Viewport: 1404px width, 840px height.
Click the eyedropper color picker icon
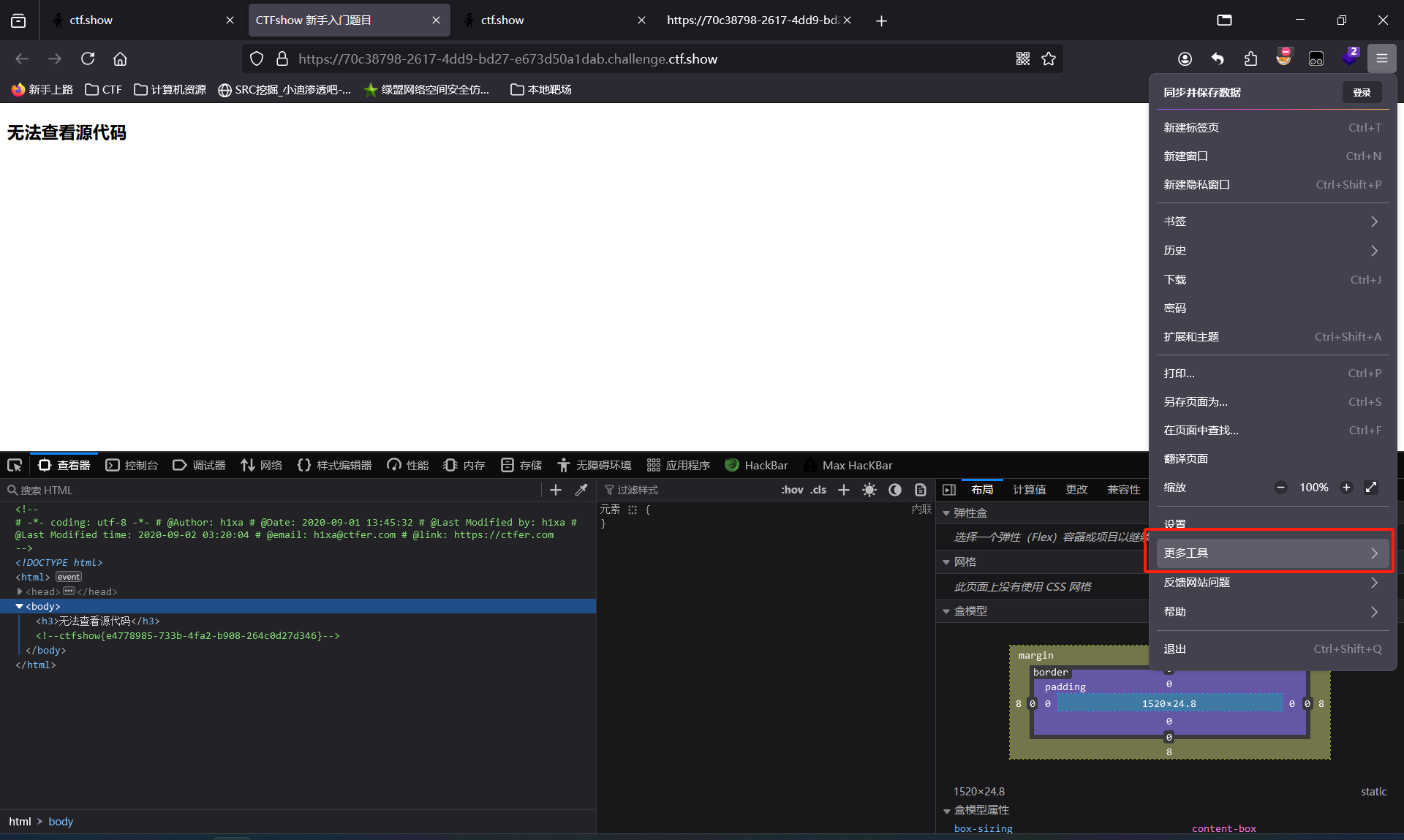click(x=581, y=490)
